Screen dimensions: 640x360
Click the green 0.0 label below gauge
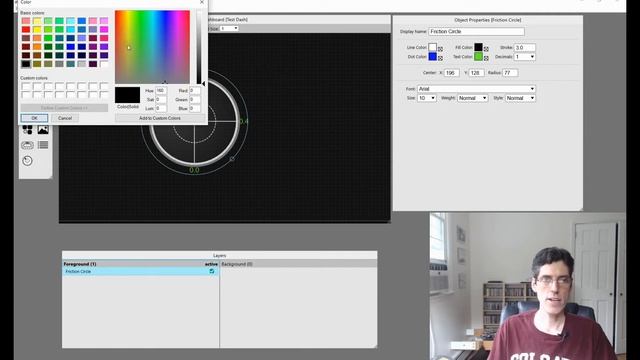[194, 170]
